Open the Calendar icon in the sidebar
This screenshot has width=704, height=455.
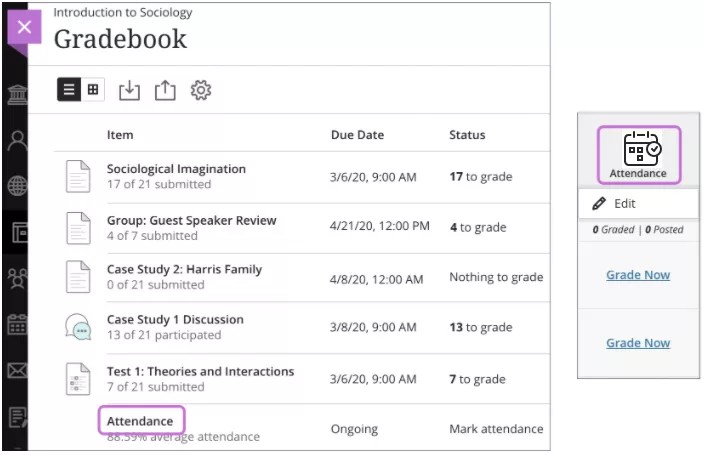(x=17, y=324)
